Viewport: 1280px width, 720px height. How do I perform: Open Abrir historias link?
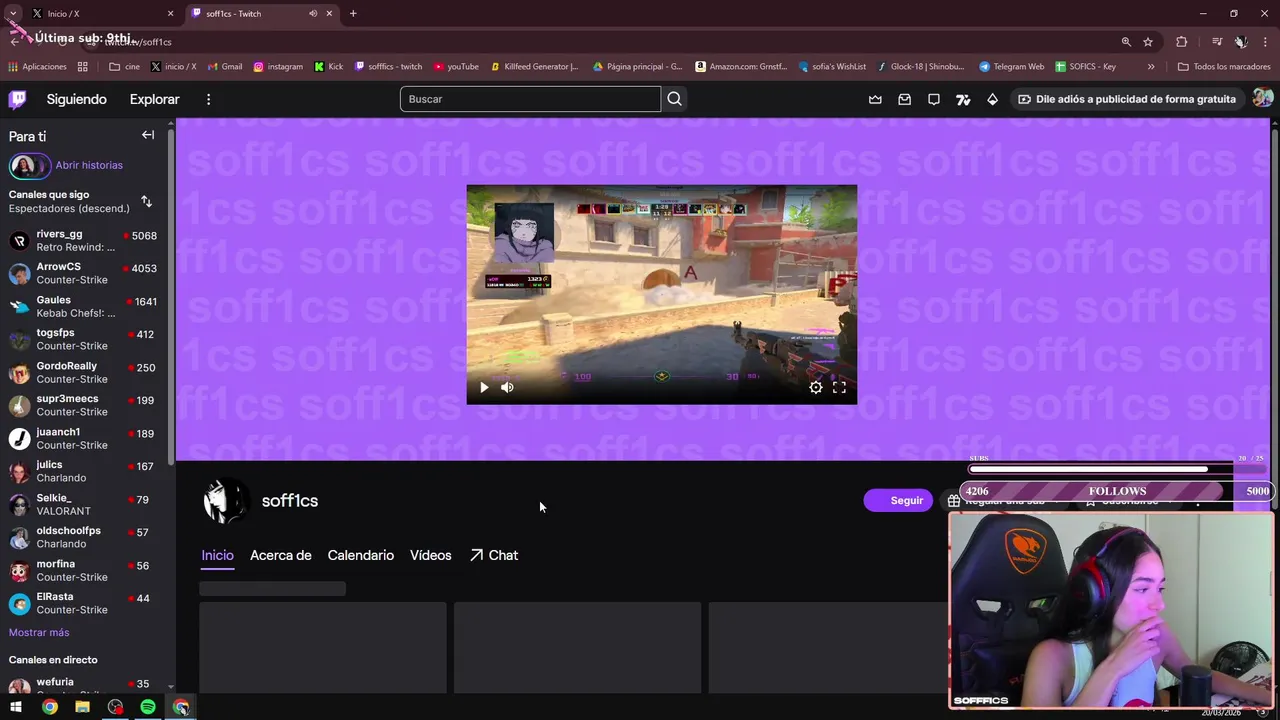89,165
